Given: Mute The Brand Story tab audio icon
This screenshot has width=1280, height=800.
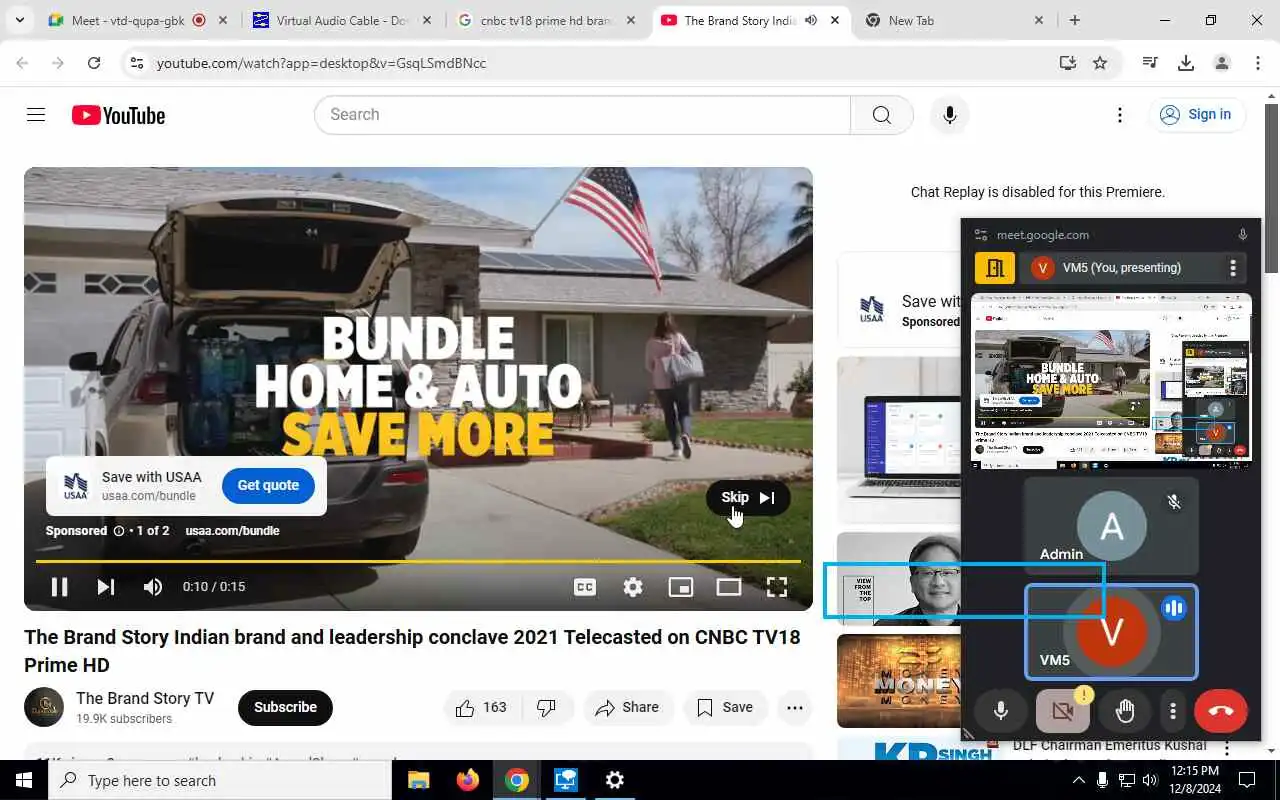Looking at the screenshot, I should click(x=811, y=20).
